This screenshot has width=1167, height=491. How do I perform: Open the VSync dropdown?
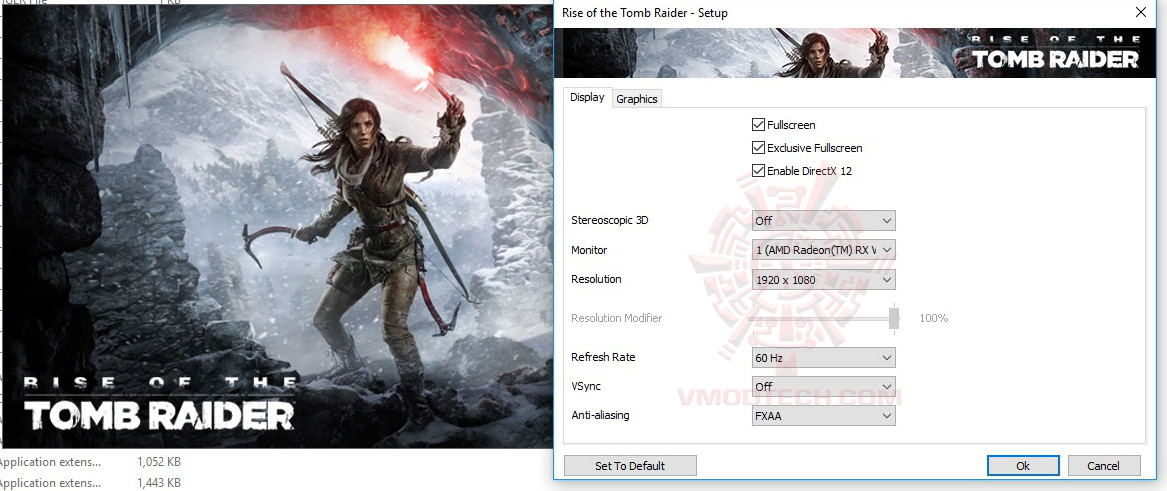[x=824, y=387]
